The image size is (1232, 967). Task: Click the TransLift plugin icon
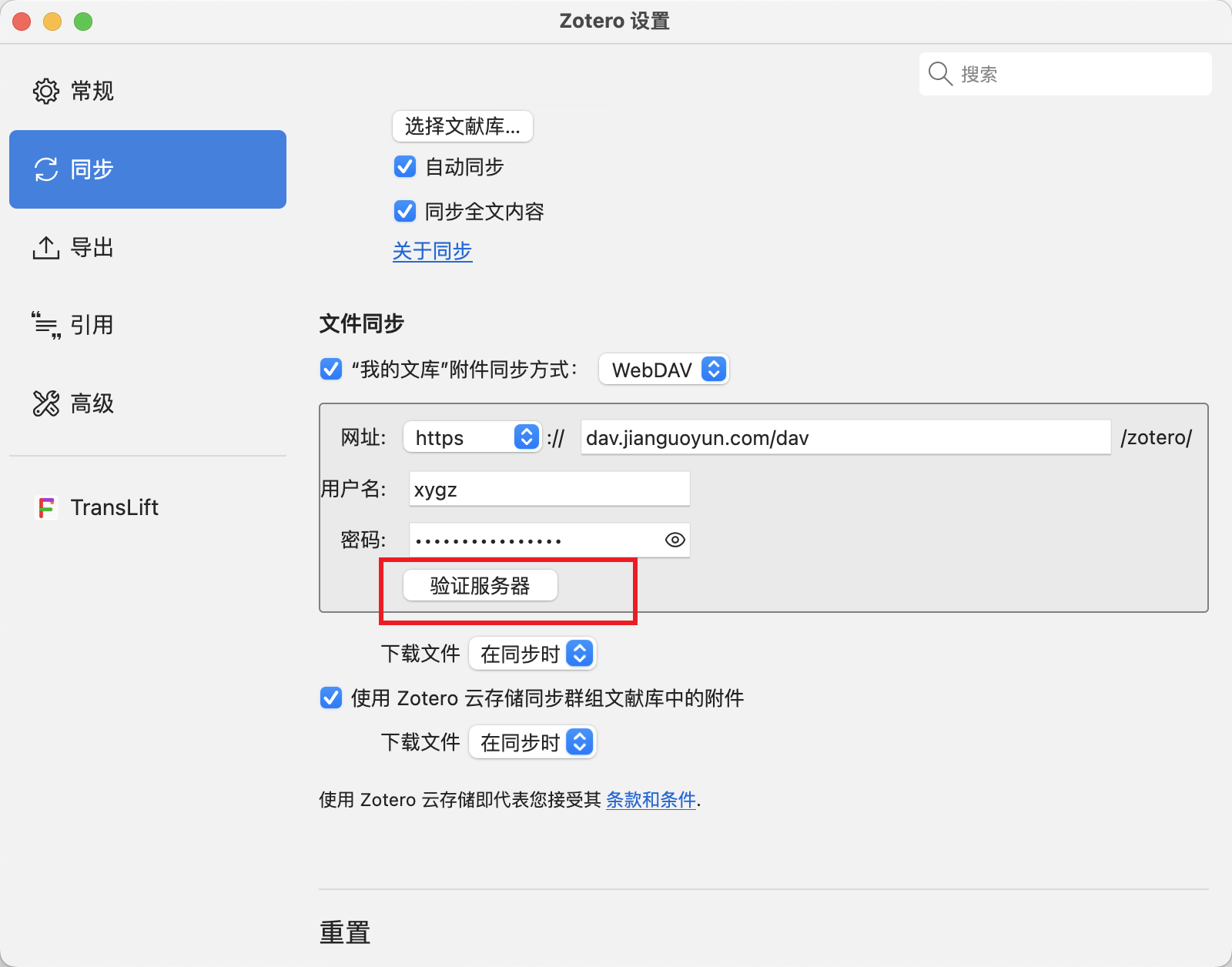(x=47, y=508)
